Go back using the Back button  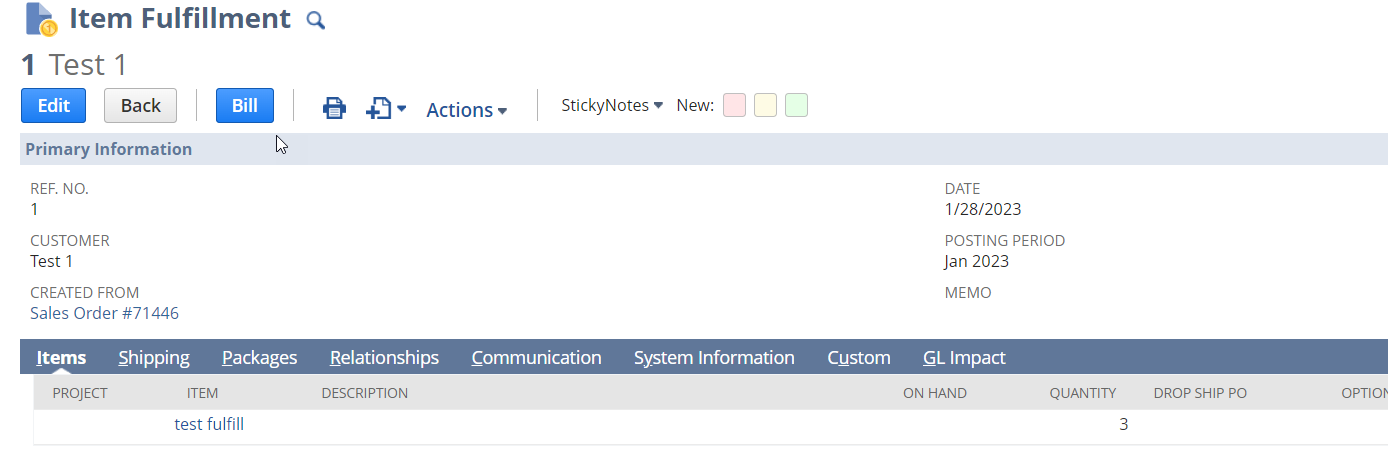coord(140,106)
